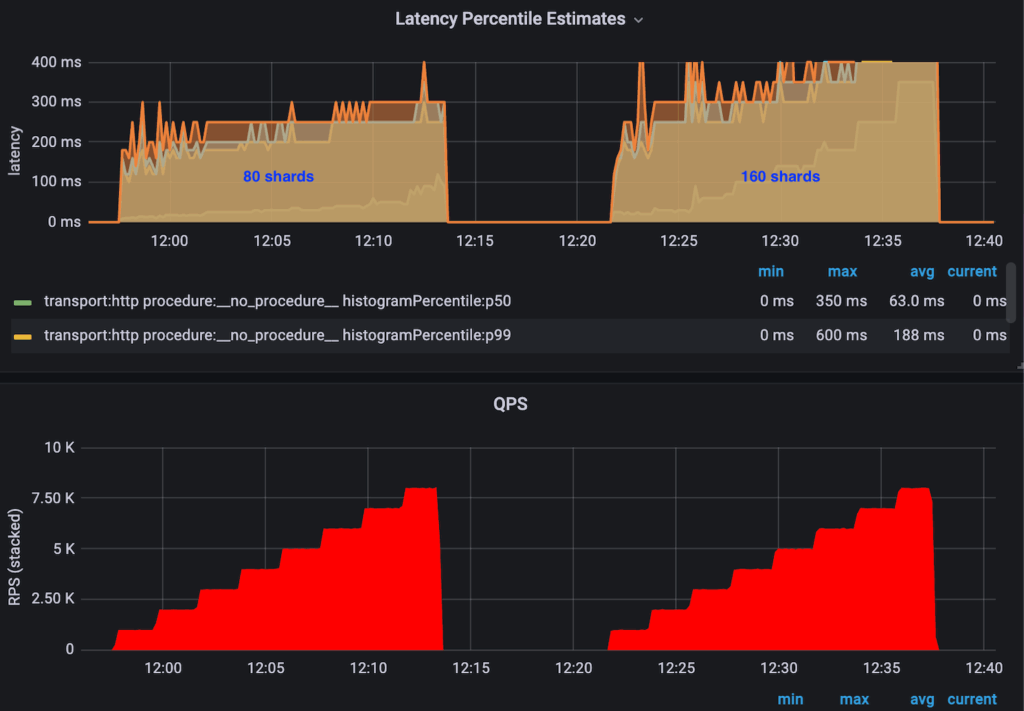Image resolution: width=1024 pixels, height=711 pixels.
Task: Sort latency legend by max column
Action: tap(842, 271)
